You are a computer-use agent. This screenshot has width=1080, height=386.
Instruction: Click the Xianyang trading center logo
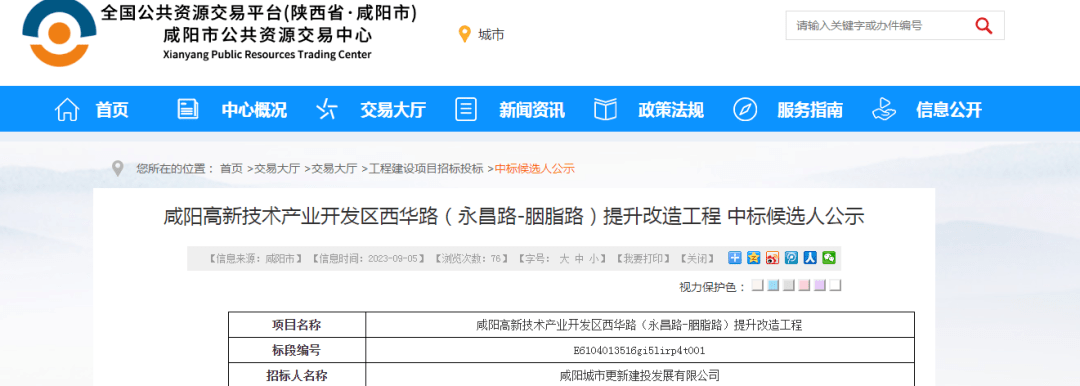pos(59,32)
